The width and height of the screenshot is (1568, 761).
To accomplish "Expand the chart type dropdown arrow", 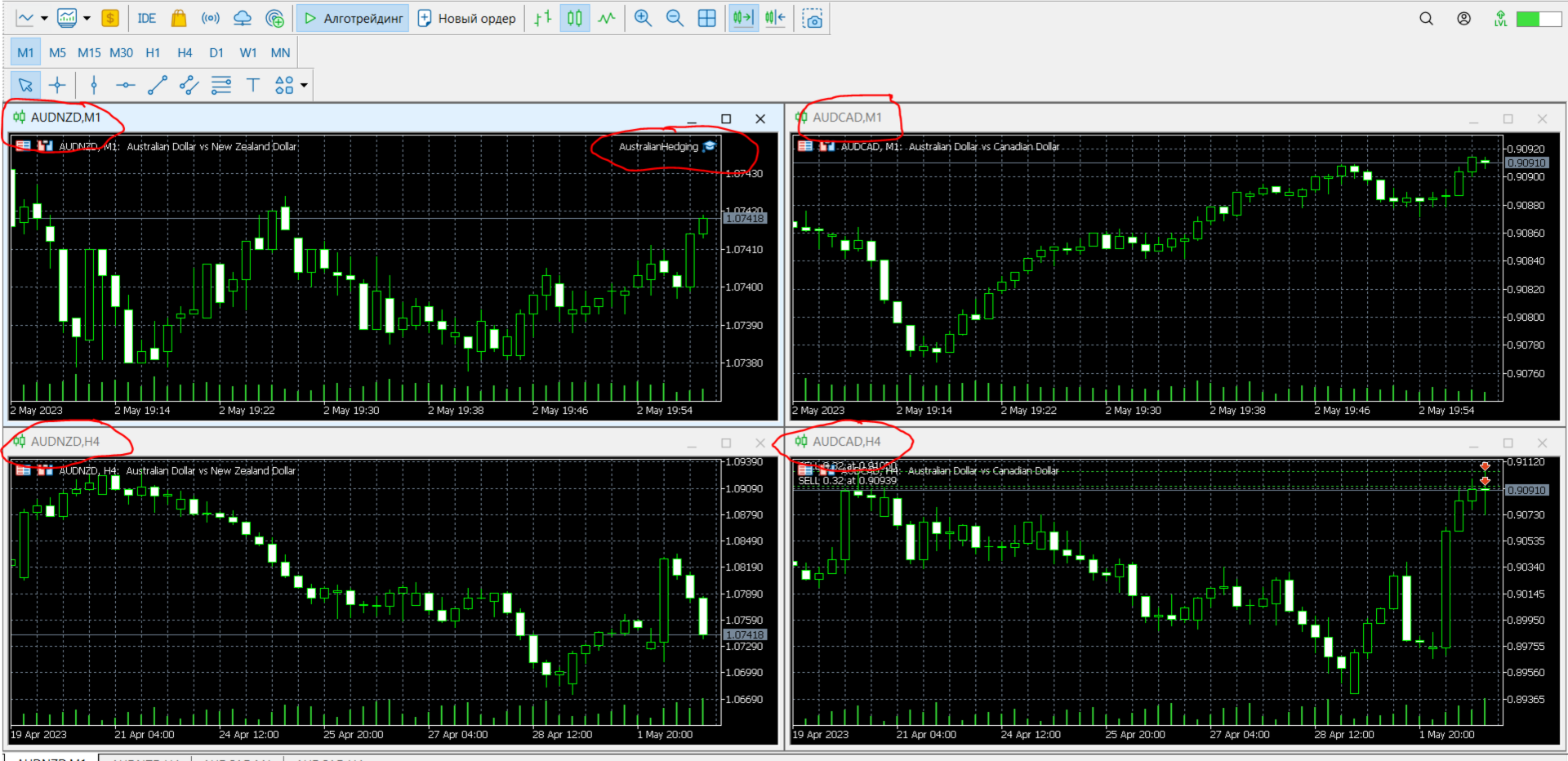I will tap(44, 19).
